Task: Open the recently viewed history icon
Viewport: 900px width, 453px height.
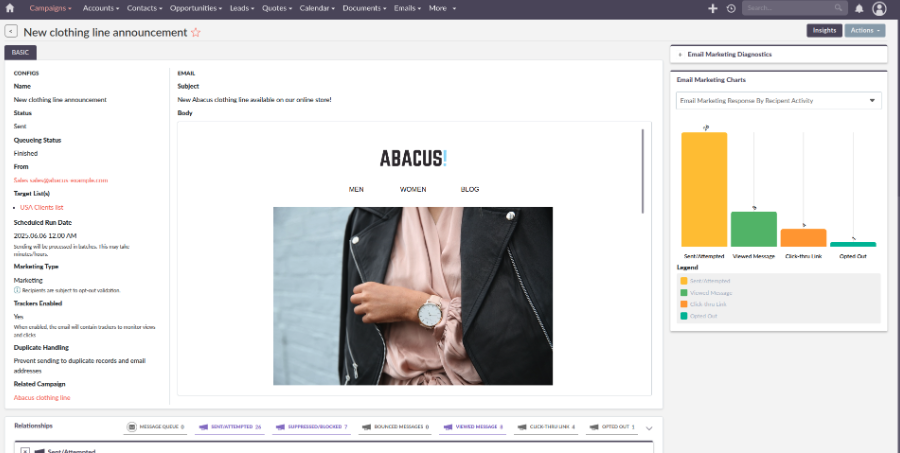Action: (x=731, y=8)
